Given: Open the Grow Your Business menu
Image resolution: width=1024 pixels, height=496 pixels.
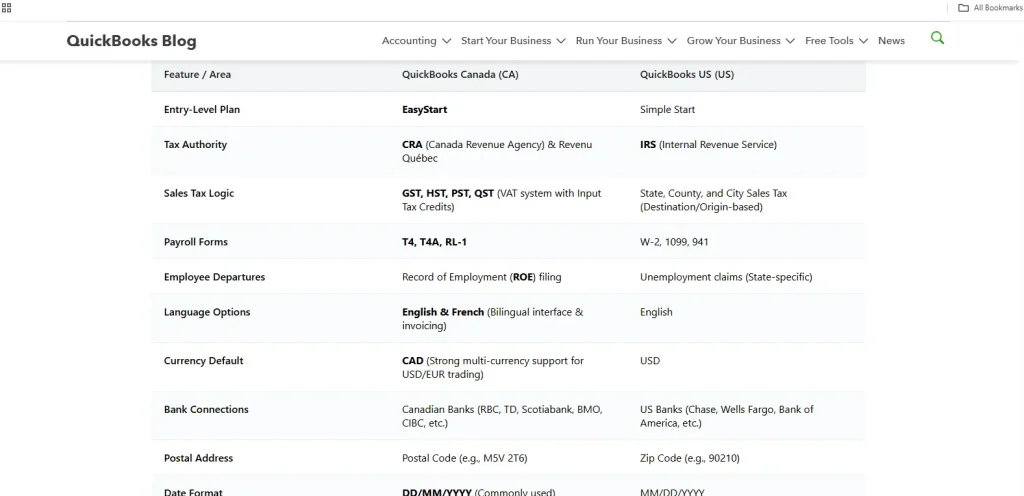Looking at the screenshot, I should point(733,40).
